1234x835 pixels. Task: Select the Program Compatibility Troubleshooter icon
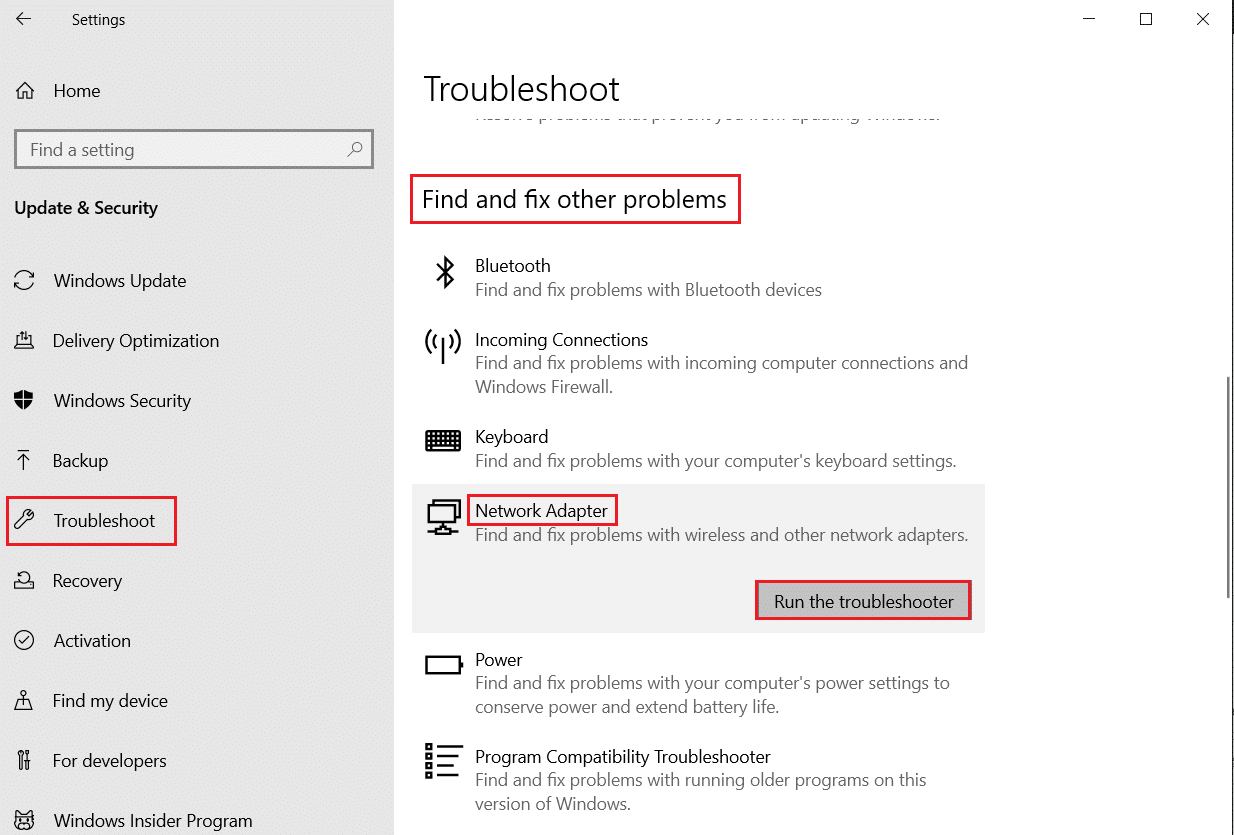point(443,762)
